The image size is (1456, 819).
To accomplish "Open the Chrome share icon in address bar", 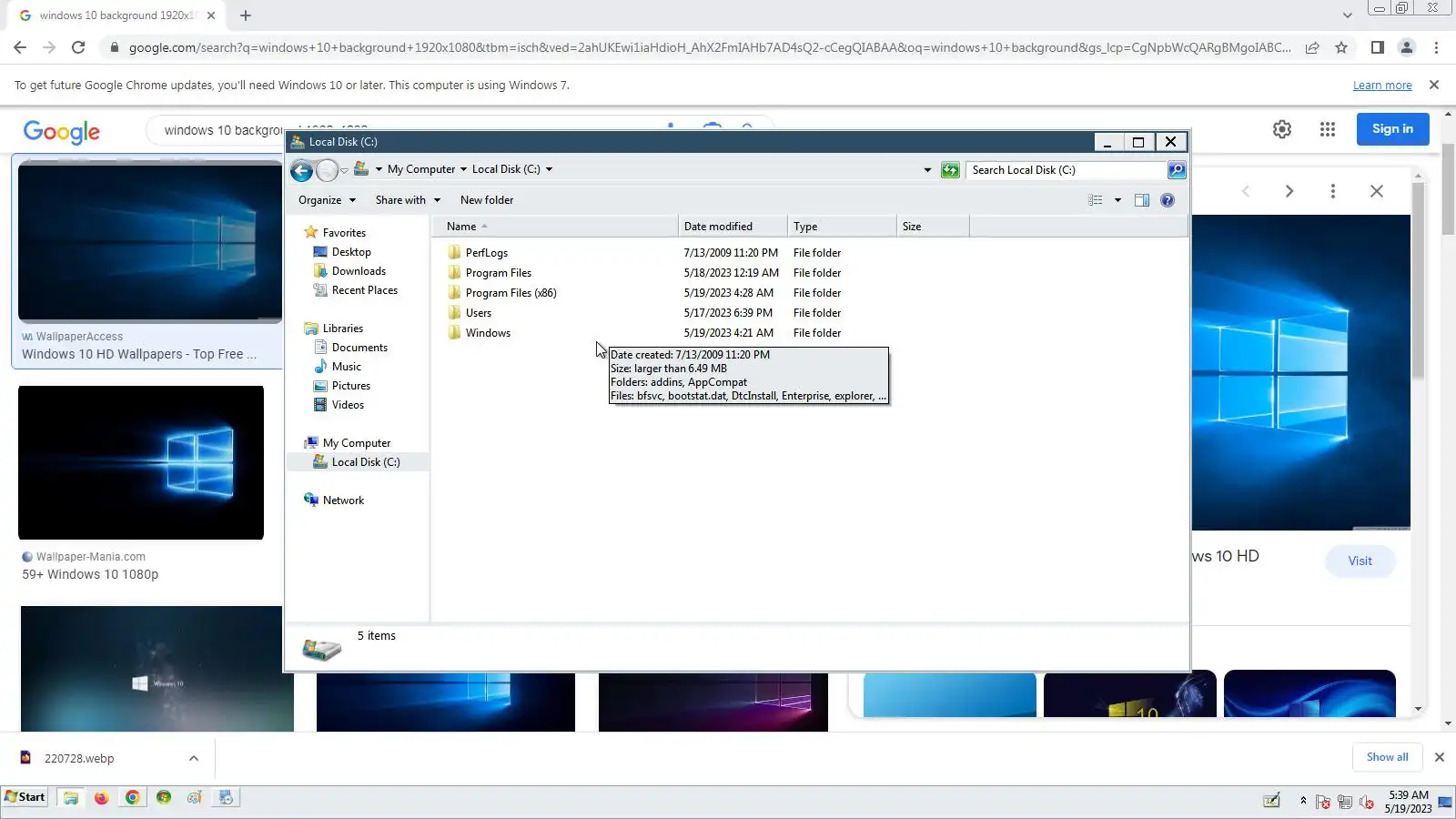I will coord(1312,47).
